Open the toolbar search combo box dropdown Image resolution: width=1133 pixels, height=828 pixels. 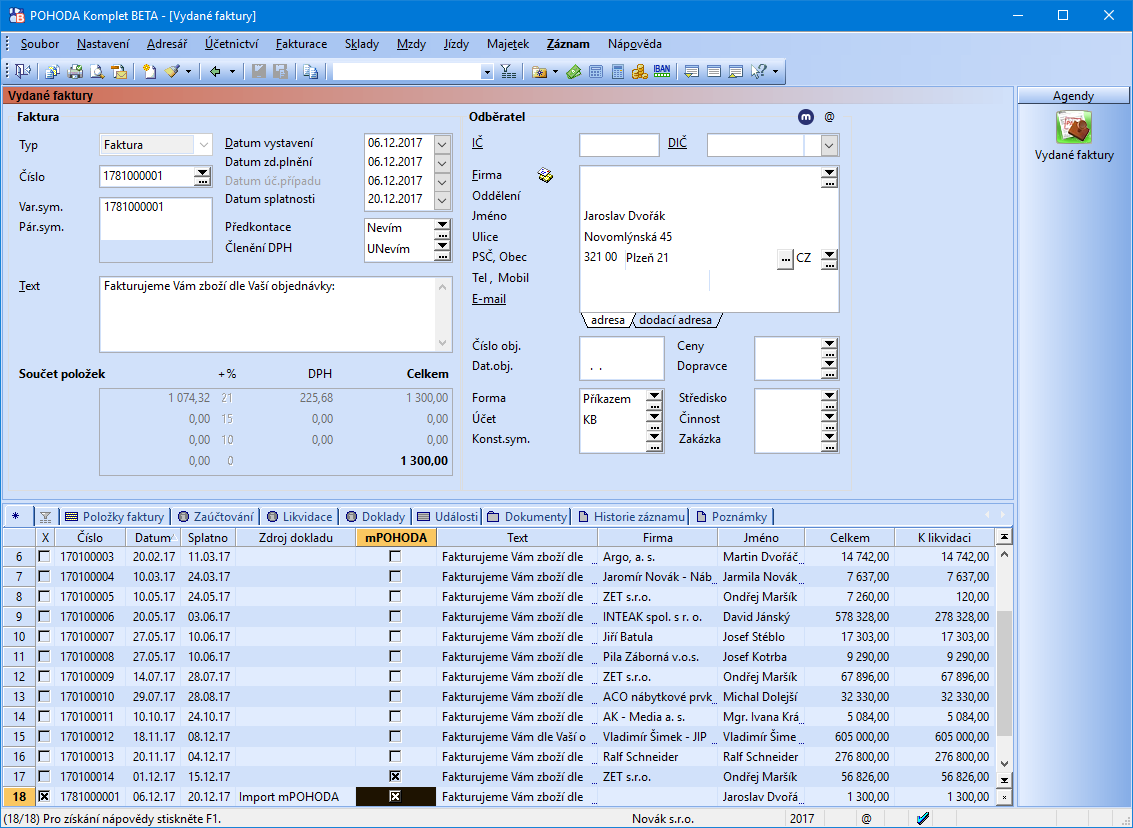486,72
